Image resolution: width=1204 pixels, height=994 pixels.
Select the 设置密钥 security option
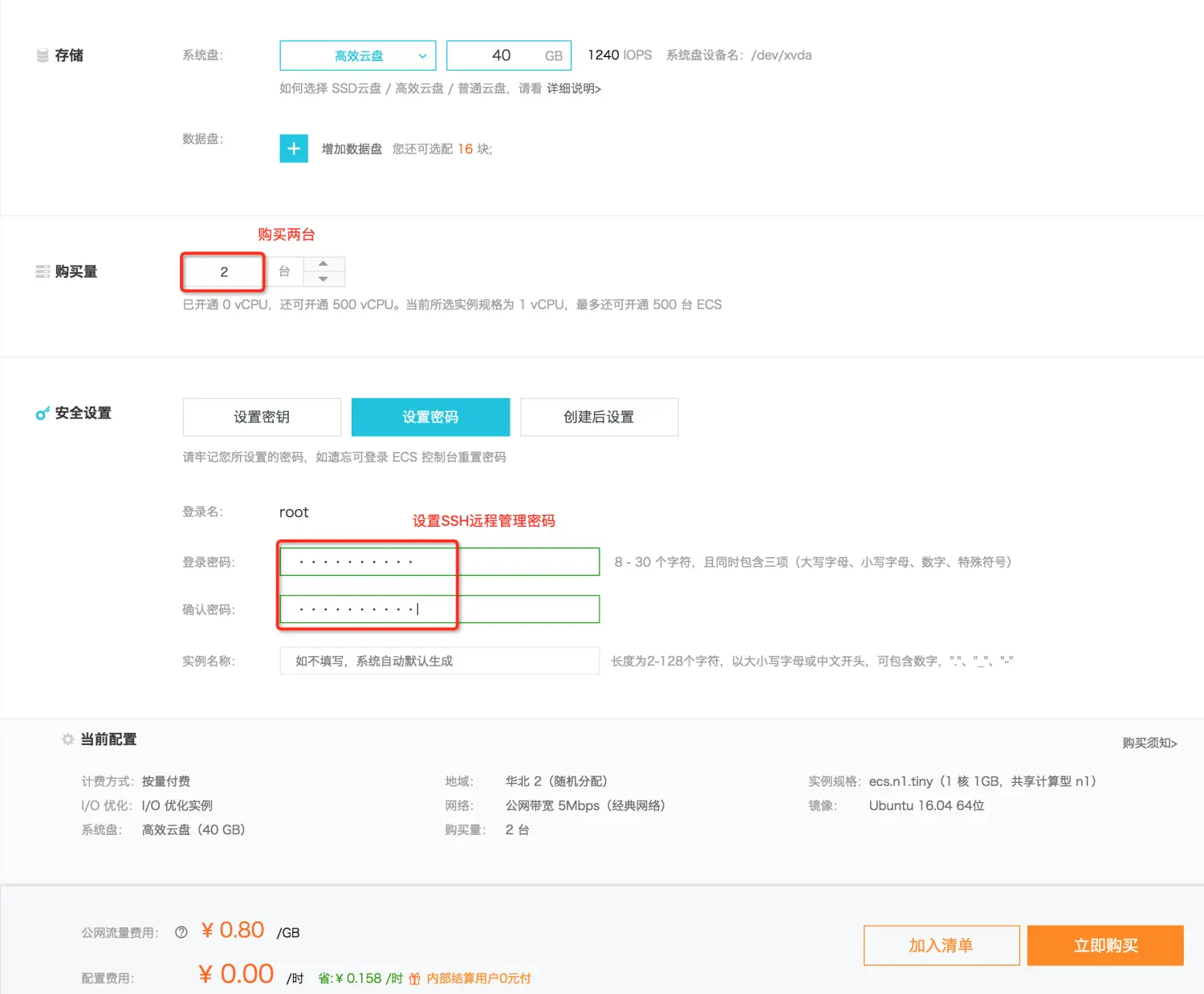point(262,417)
